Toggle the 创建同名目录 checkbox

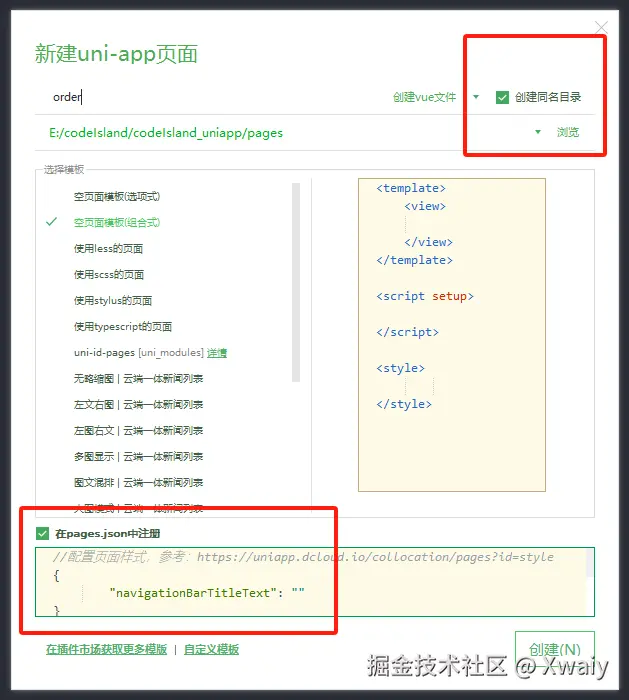coord(502,97)
